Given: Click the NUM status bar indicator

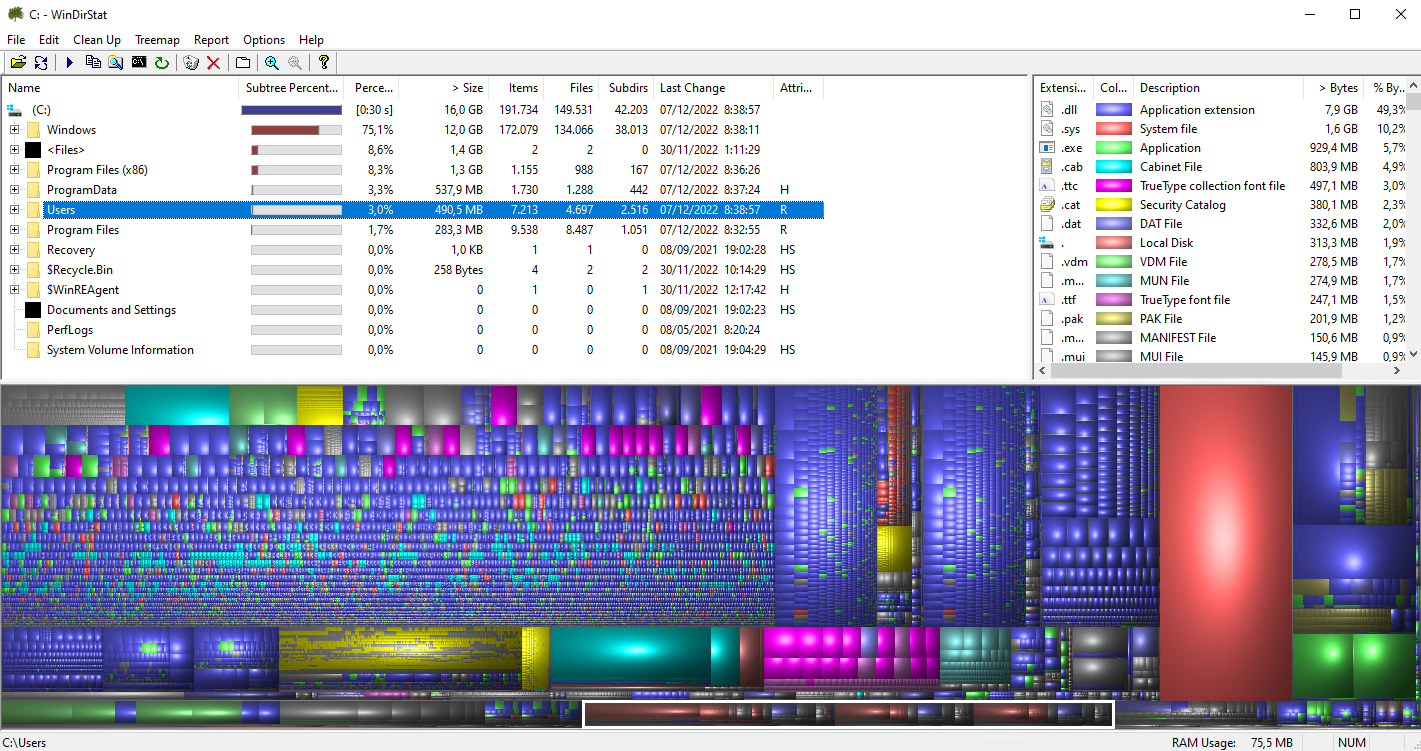Looking at the screenshot, I should [1352, 743].
